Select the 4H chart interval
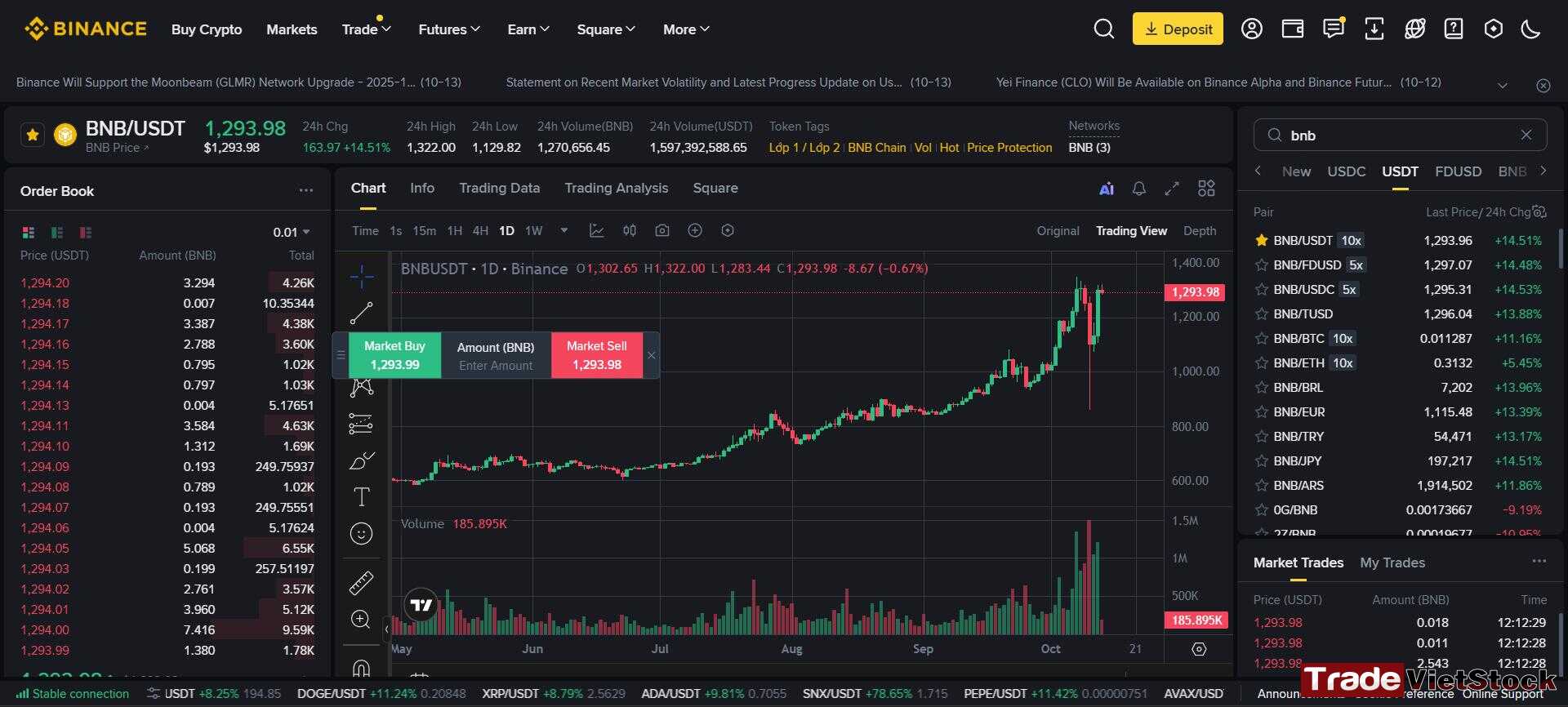This screenshot has width=1568, height=707. pos(480,231)
